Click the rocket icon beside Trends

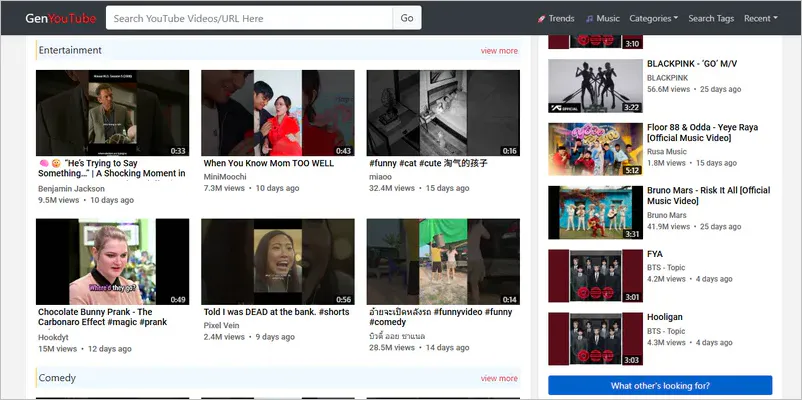tap(541, 19)
